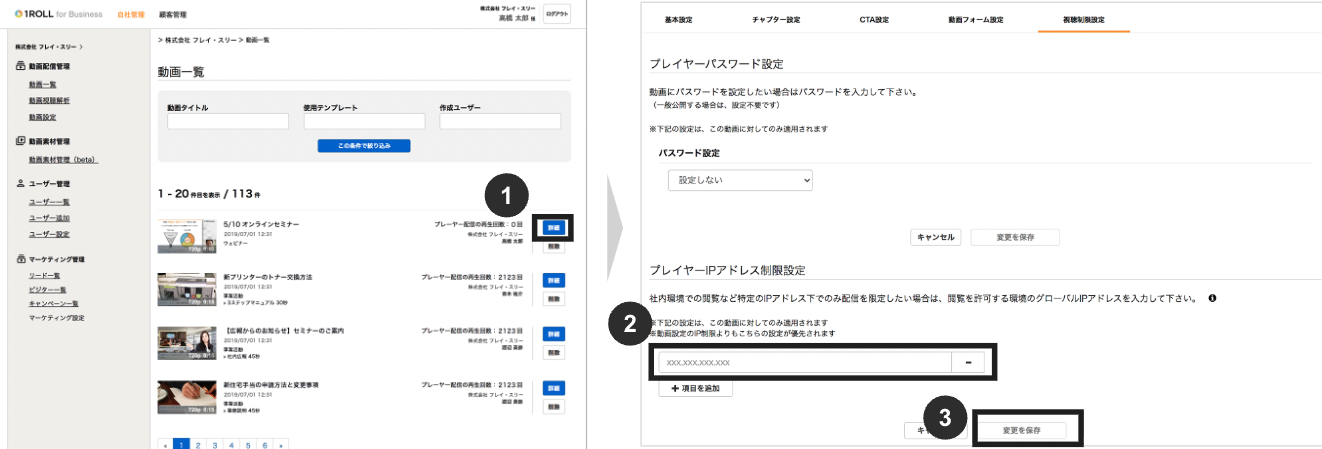Open ユーザー追加 in the sidebar
The image size is (1322, 449).
tap(49, 217)
